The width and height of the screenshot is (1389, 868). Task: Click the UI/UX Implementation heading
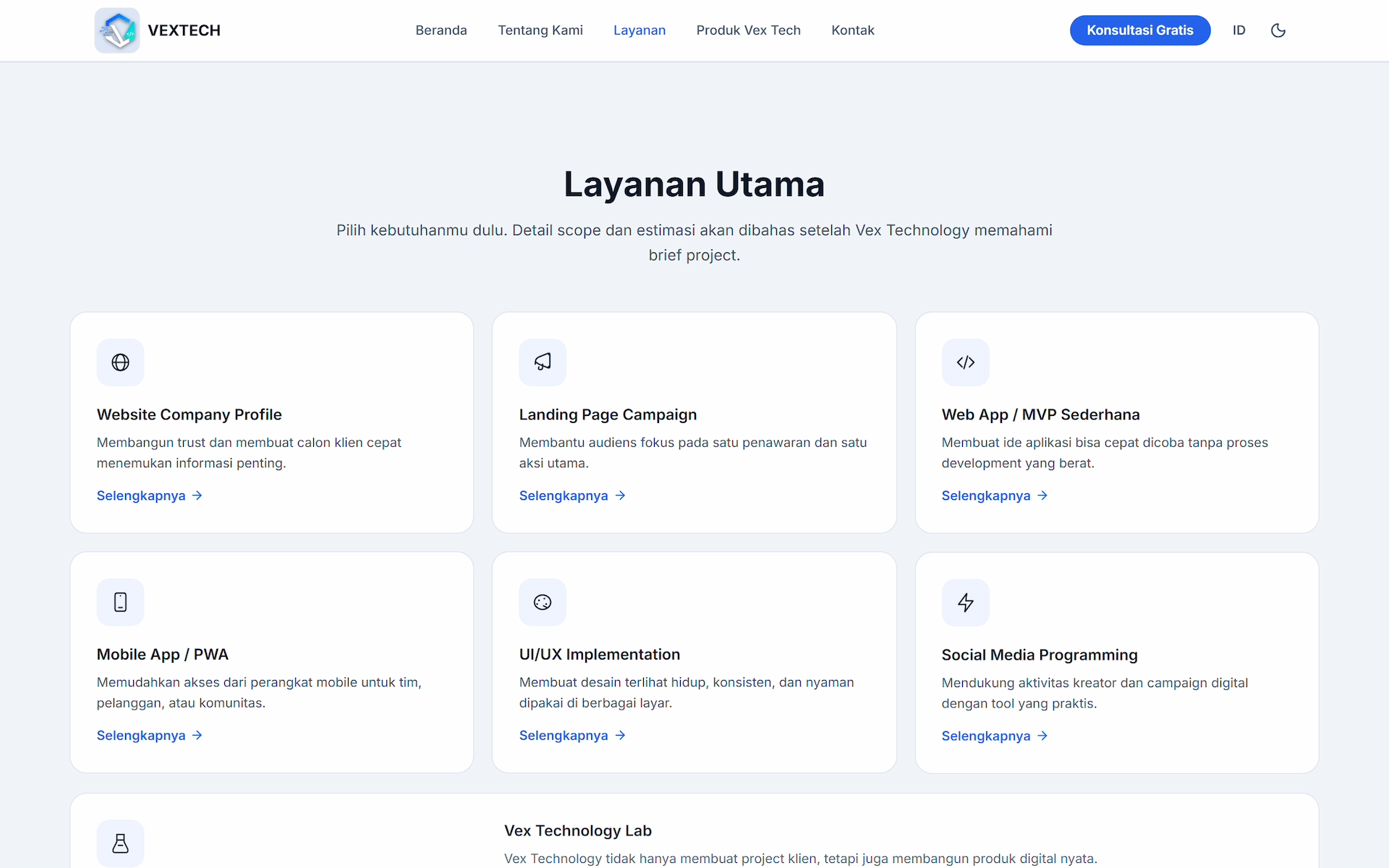(x=600, y=655)
